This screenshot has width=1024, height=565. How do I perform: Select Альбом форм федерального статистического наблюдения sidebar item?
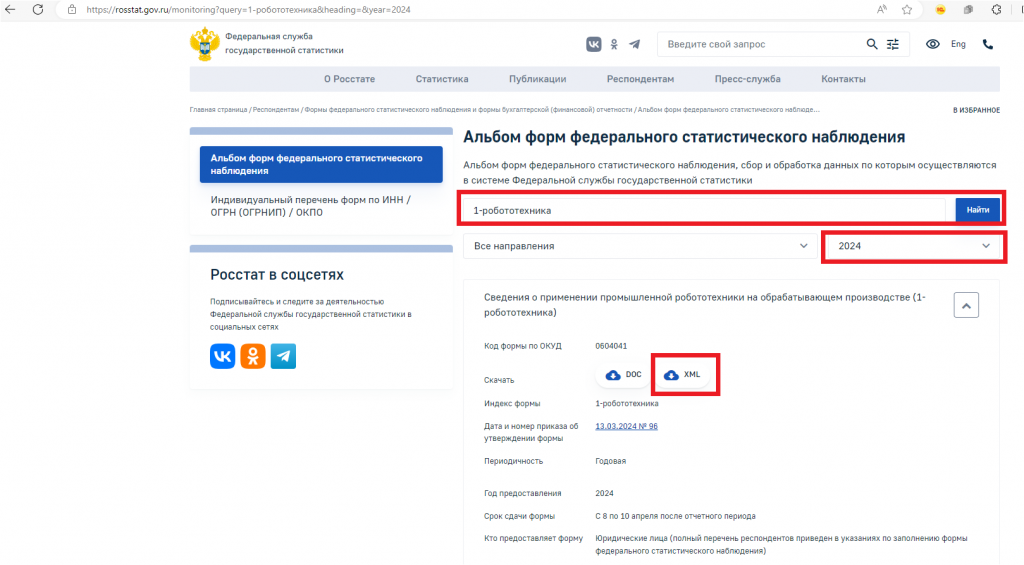[321, 165]
